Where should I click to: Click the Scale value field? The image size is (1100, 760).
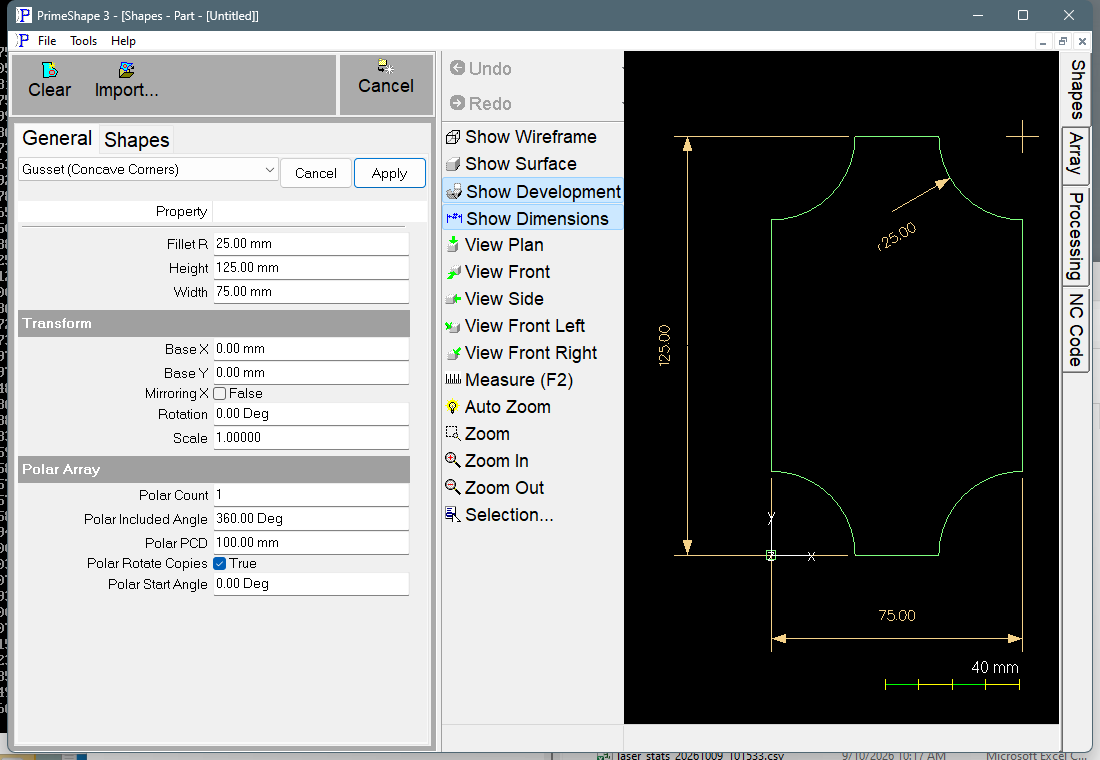click(x=311, y=438)
